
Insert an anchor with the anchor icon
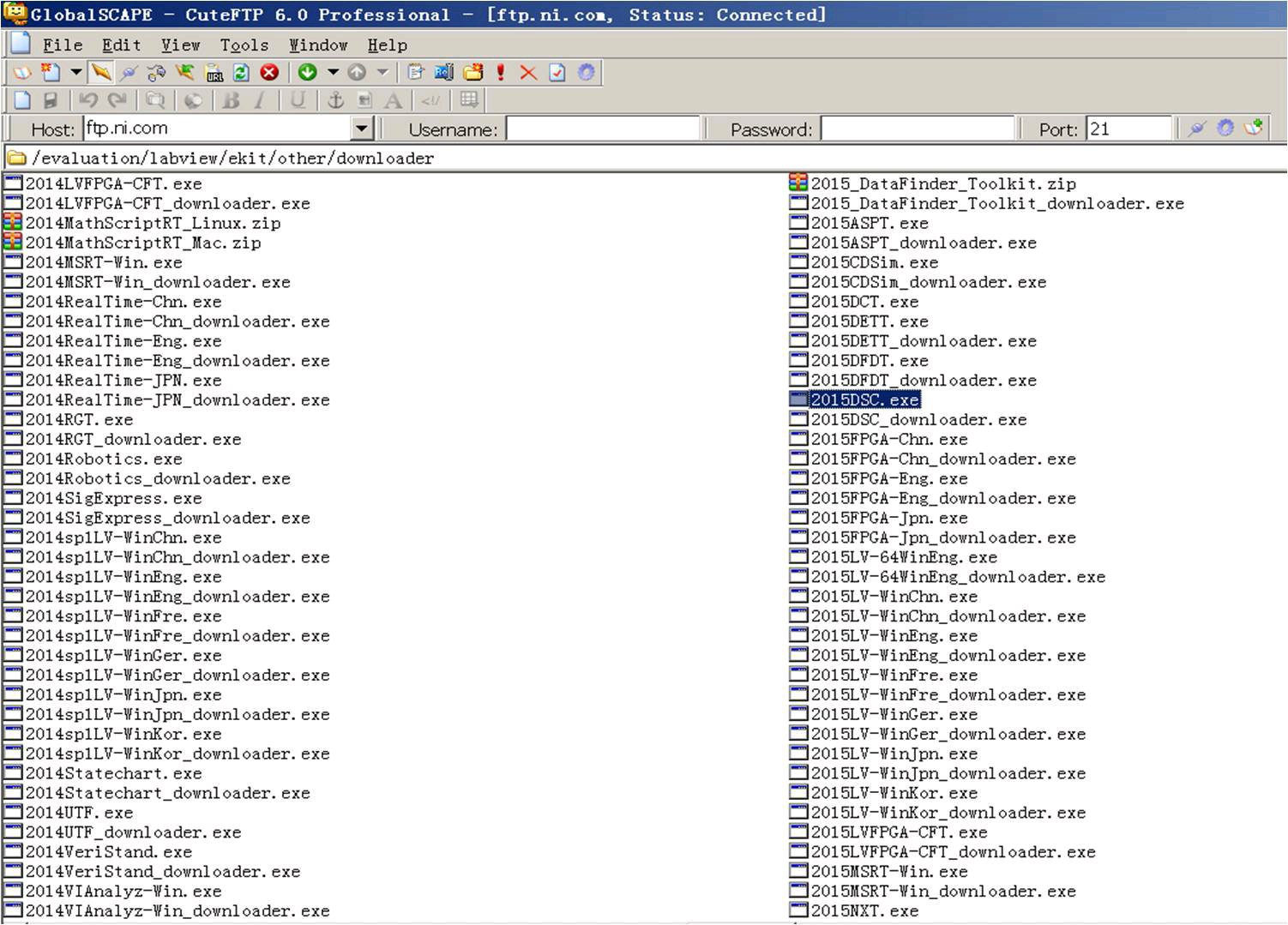click(x=335, y=100)
